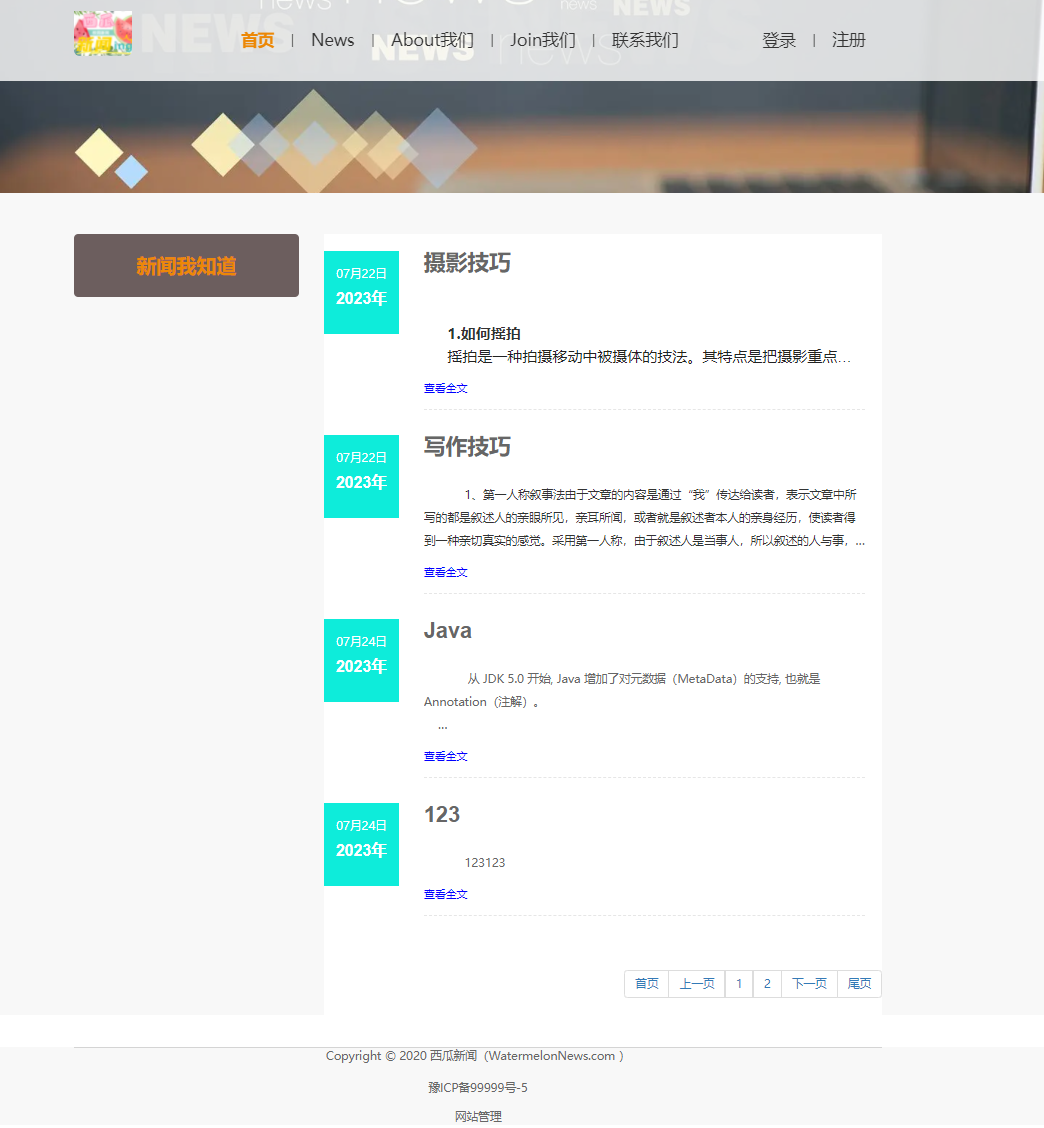Click the 123123 article summary text

[x=485, y=863]
